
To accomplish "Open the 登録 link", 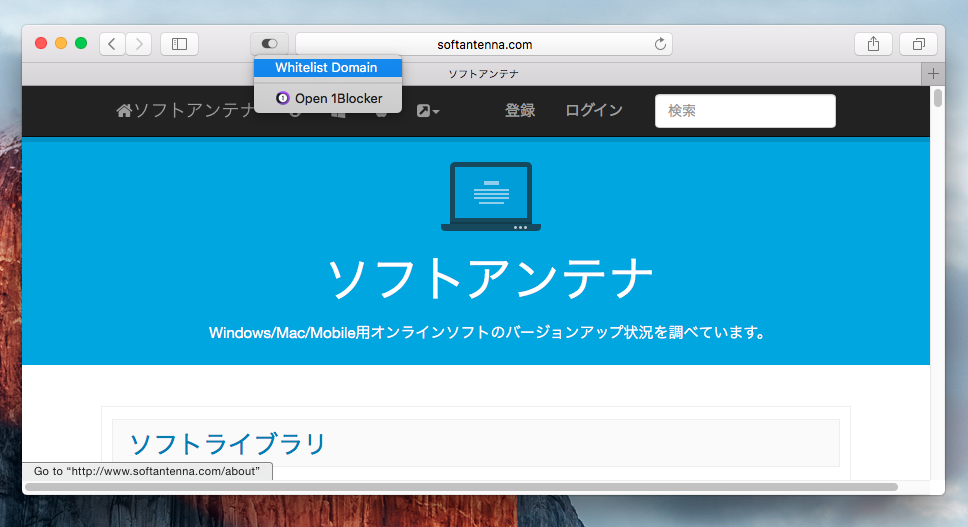I will click(x=520, y=110).
